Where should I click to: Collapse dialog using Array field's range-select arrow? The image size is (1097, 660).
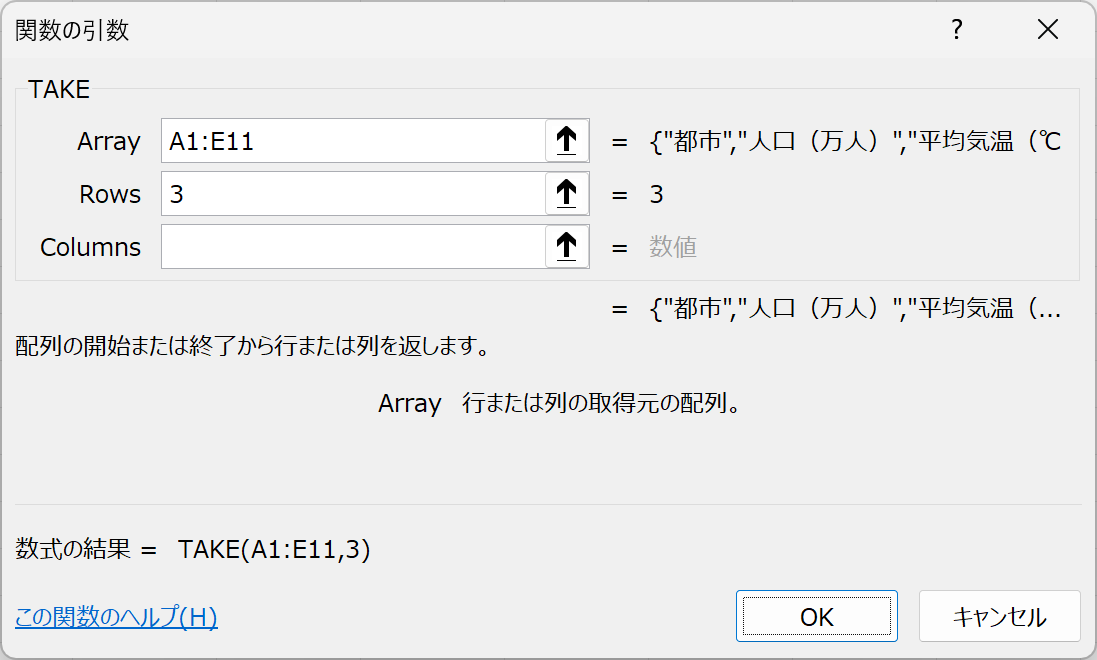point(567,141)
